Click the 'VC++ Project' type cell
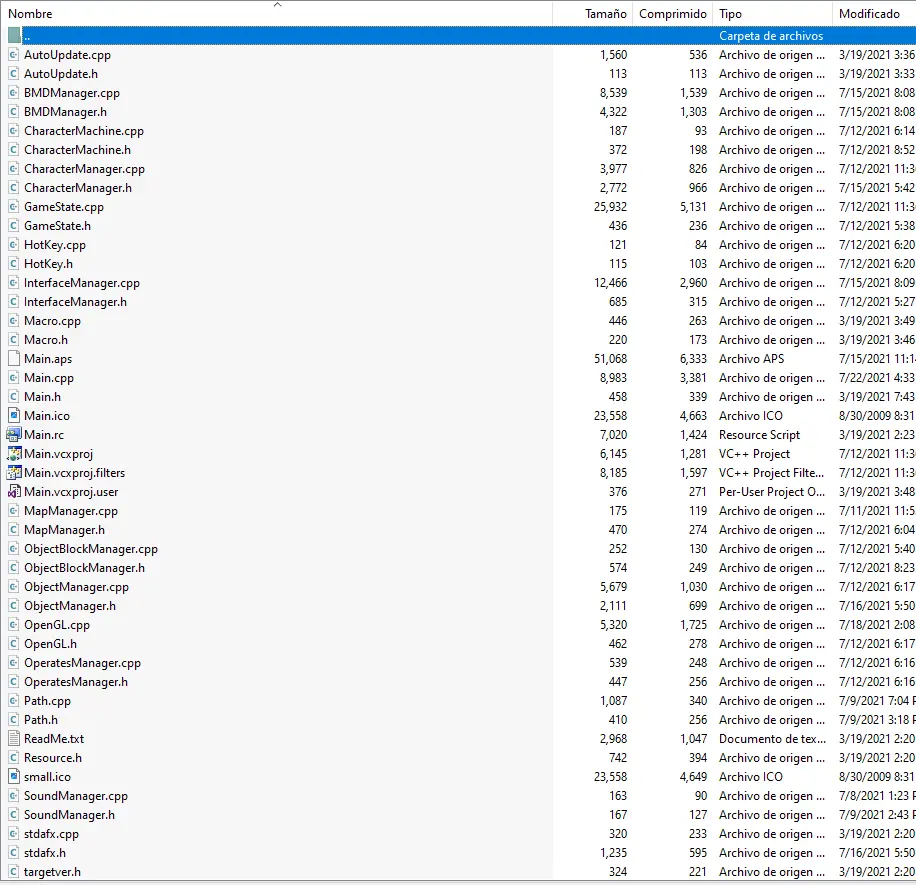 [754, 454]
